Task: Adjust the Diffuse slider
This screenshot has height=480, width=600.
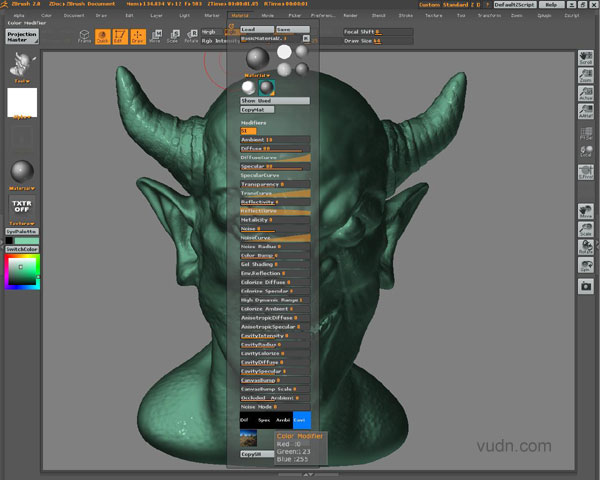Action: click(275, 149)
